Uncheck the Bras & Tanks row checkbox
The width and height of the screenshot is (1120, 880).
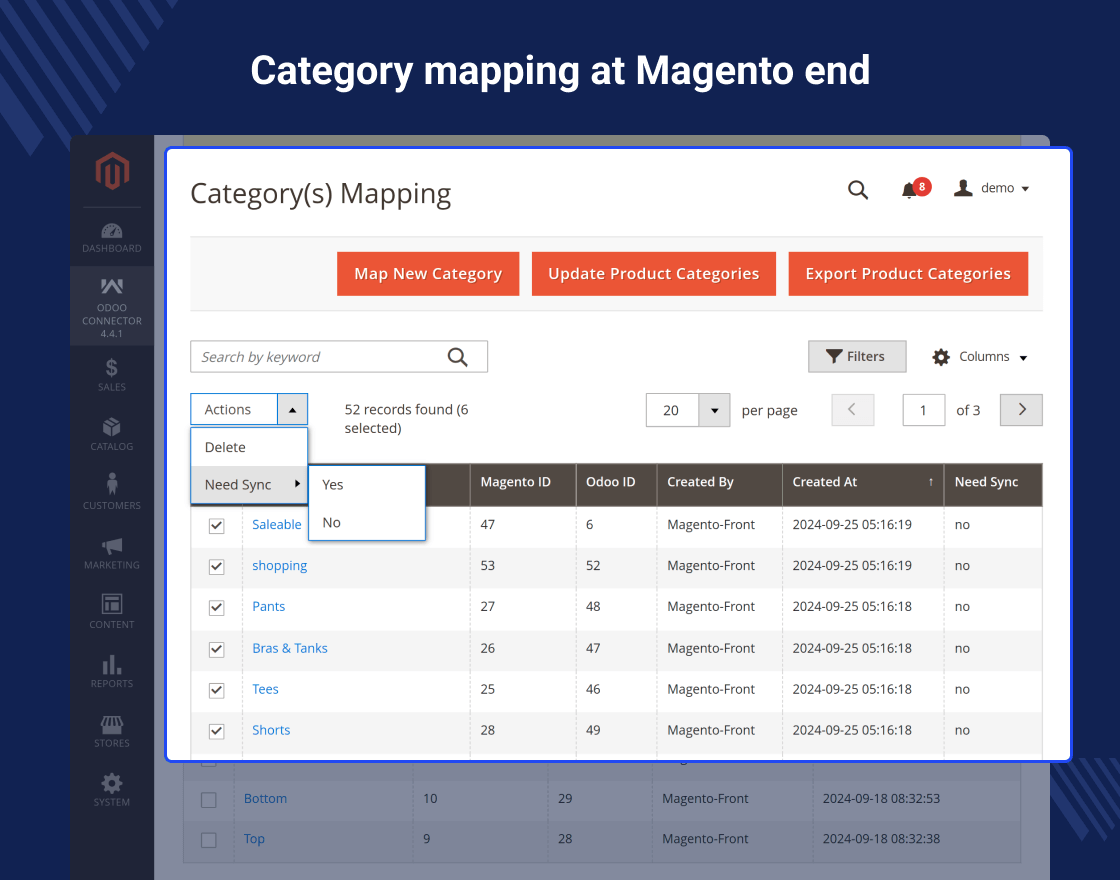[216, 649]
